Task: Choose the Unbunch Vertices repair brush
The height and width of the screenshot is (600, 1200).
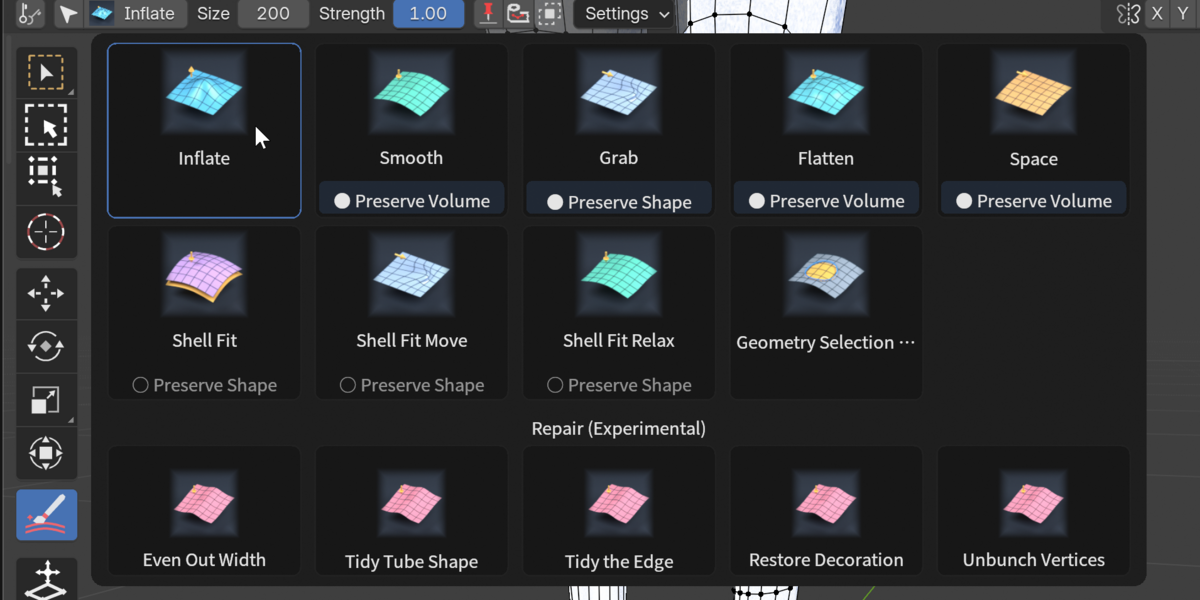Action: [x=1033, y=511]
